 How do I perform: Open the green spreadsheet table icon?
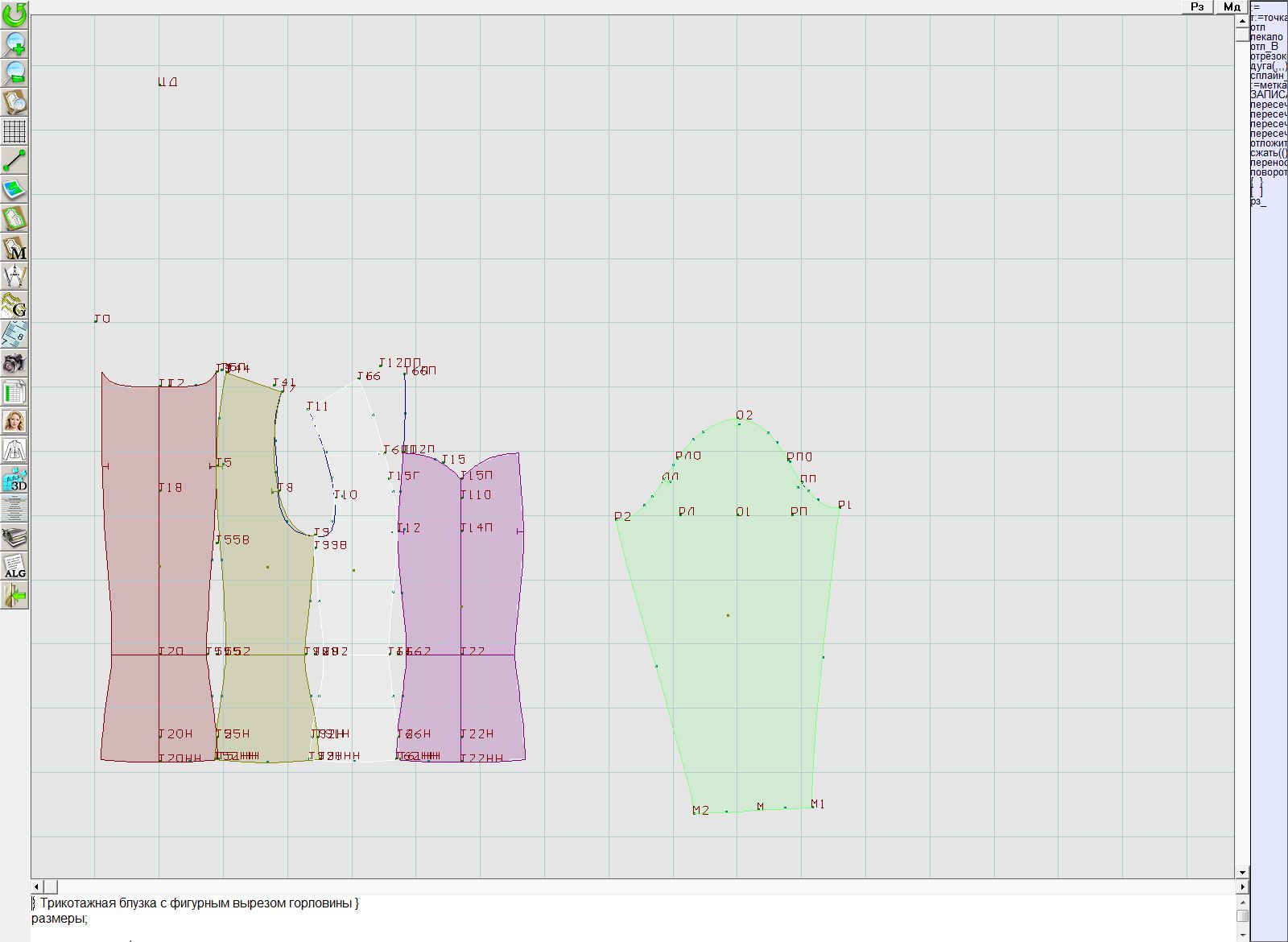tap(14, 392)
